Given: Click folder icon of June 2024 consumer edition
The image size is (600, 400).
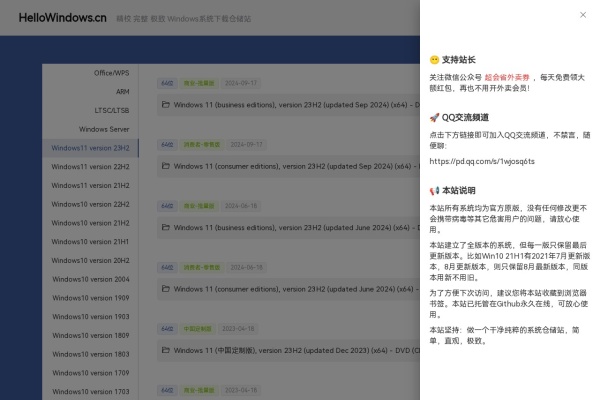Looking at the screenshot, I should (166, 289).
